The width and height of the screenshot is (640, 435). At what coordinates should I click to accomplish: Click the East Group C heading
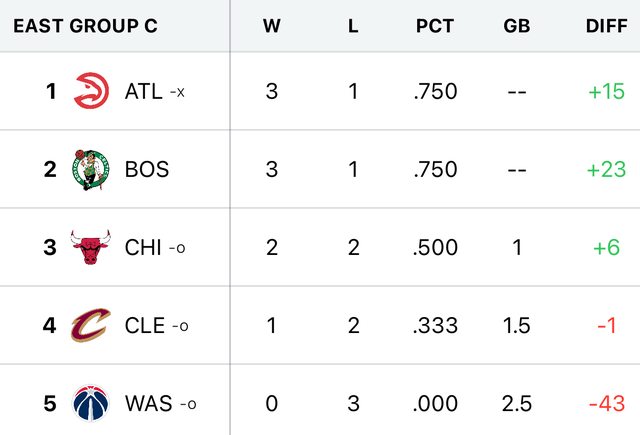click(x=85, y=26)
